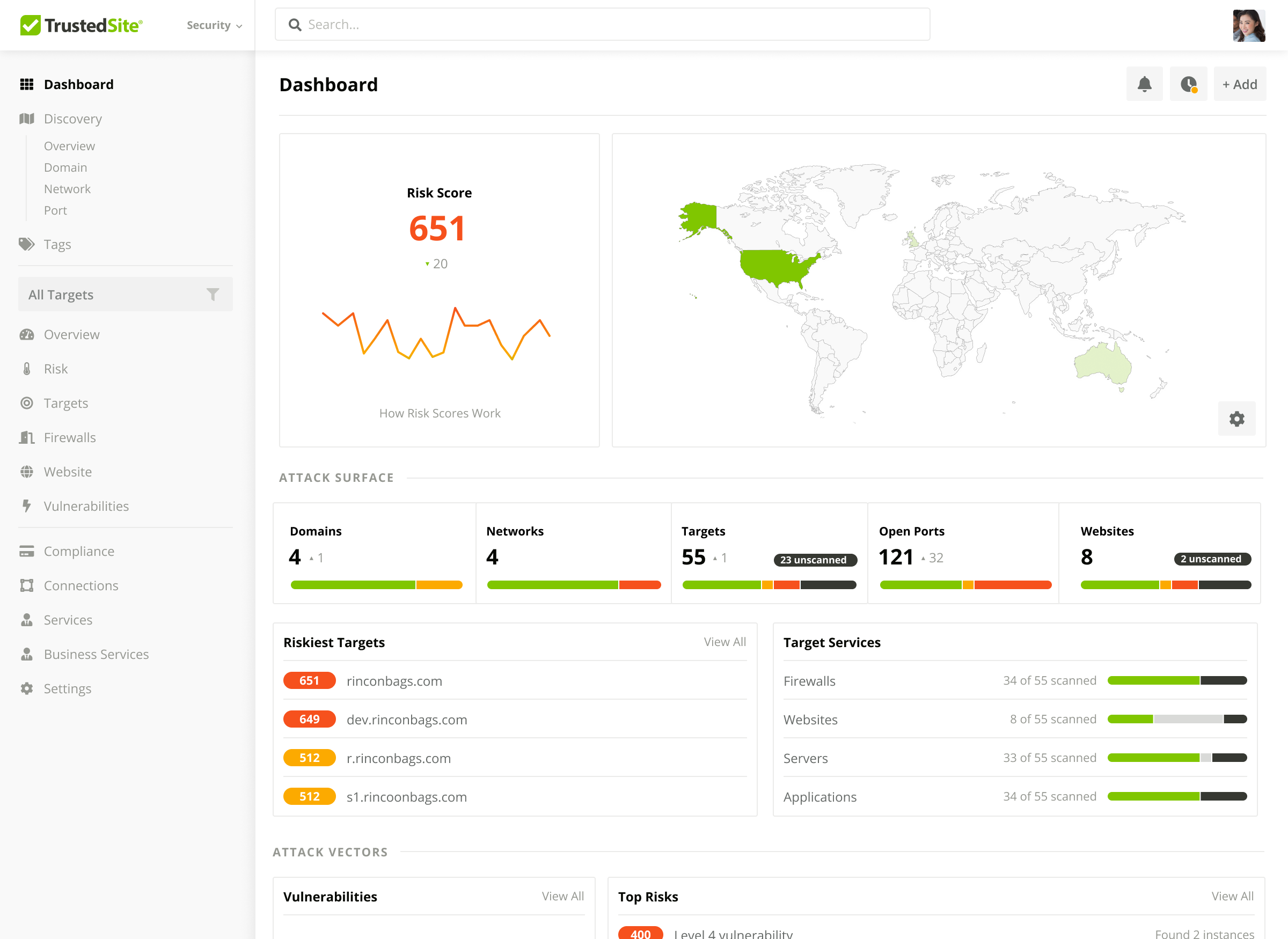Open Connections in the sidebar

[80, 585]
